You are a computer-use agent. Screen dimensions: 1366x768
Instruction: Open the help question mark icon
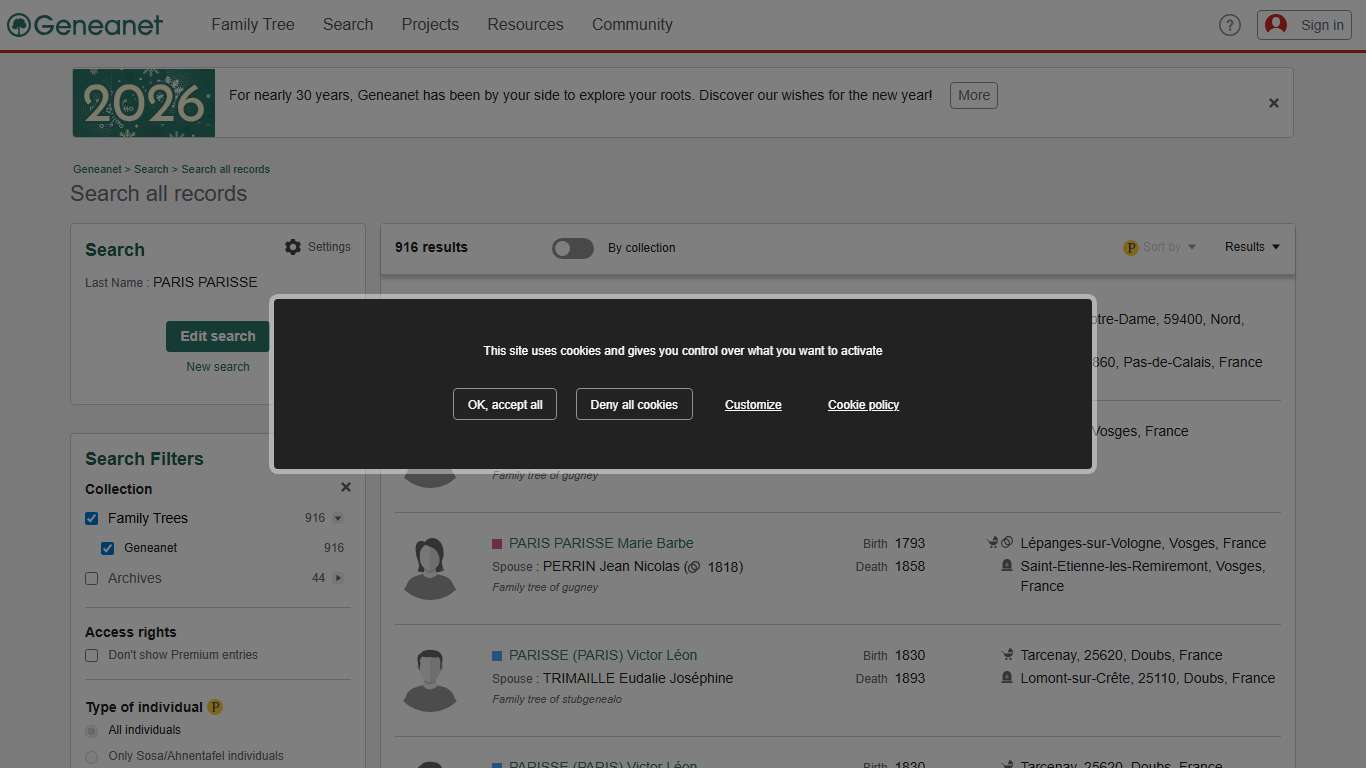1229,25
